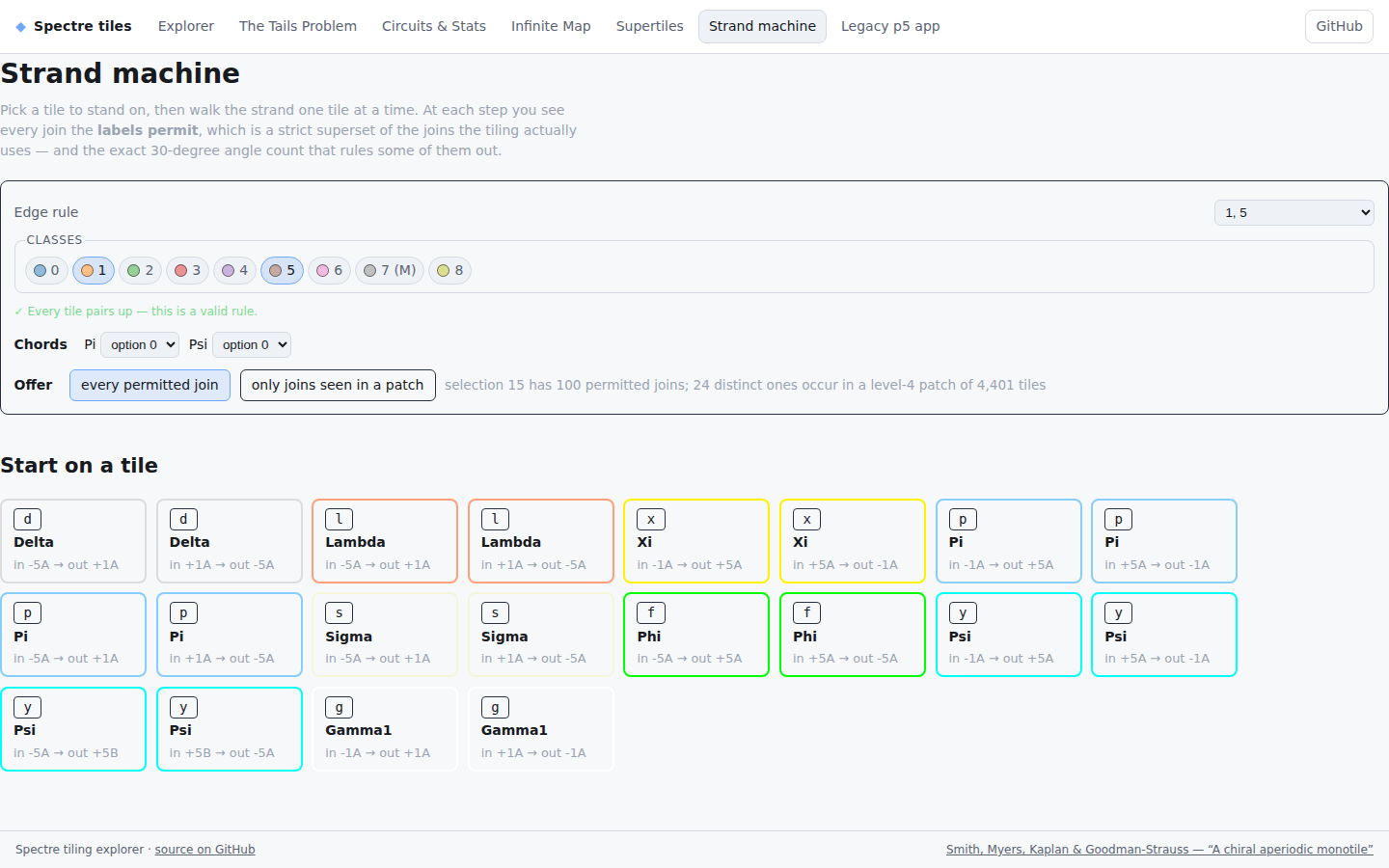Start on Psi tile in +5A out -1A
Image resolution: width=1389 pixels, height=868 pixels.
tap(1164, 635)
